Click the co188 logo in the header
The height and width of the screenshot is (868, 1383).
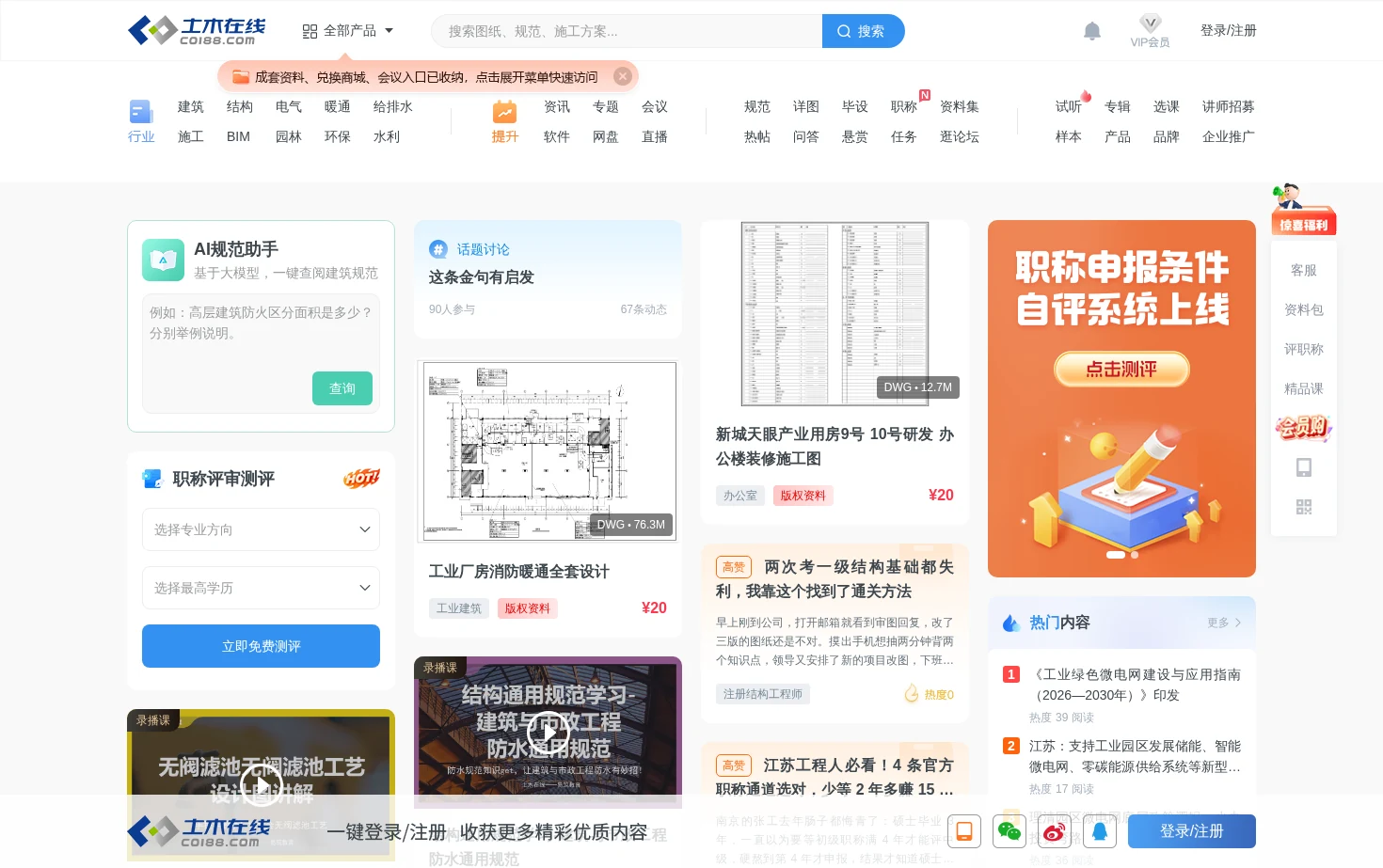(197, 30)
